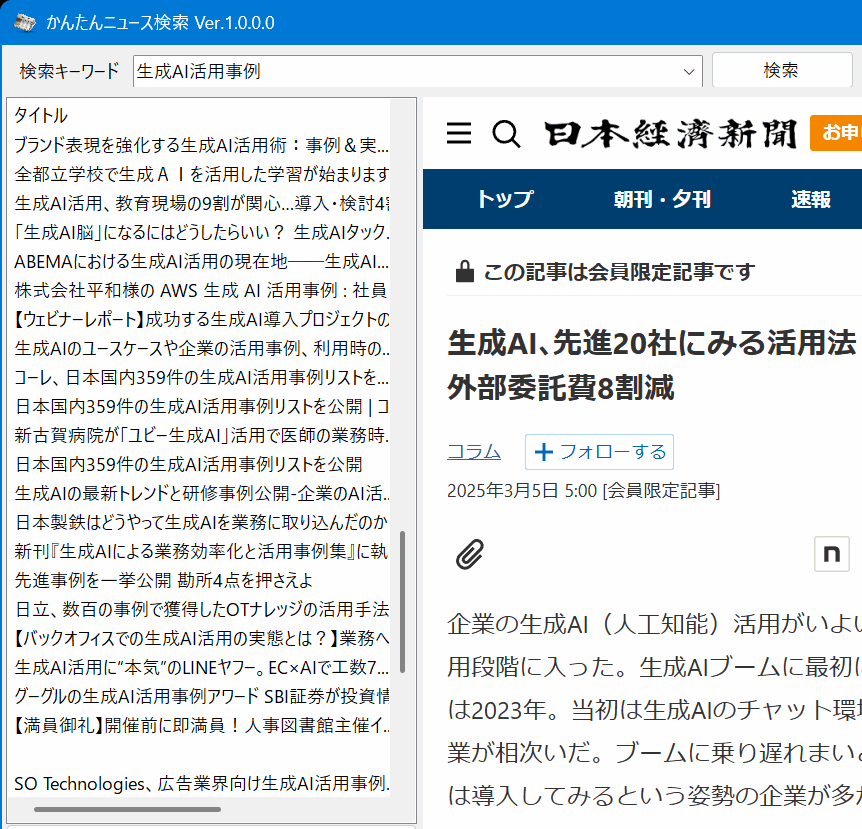Select result 生成AIの最新トレンドと研修事例公開
862x829 pixels.
[x=201, y=494]
